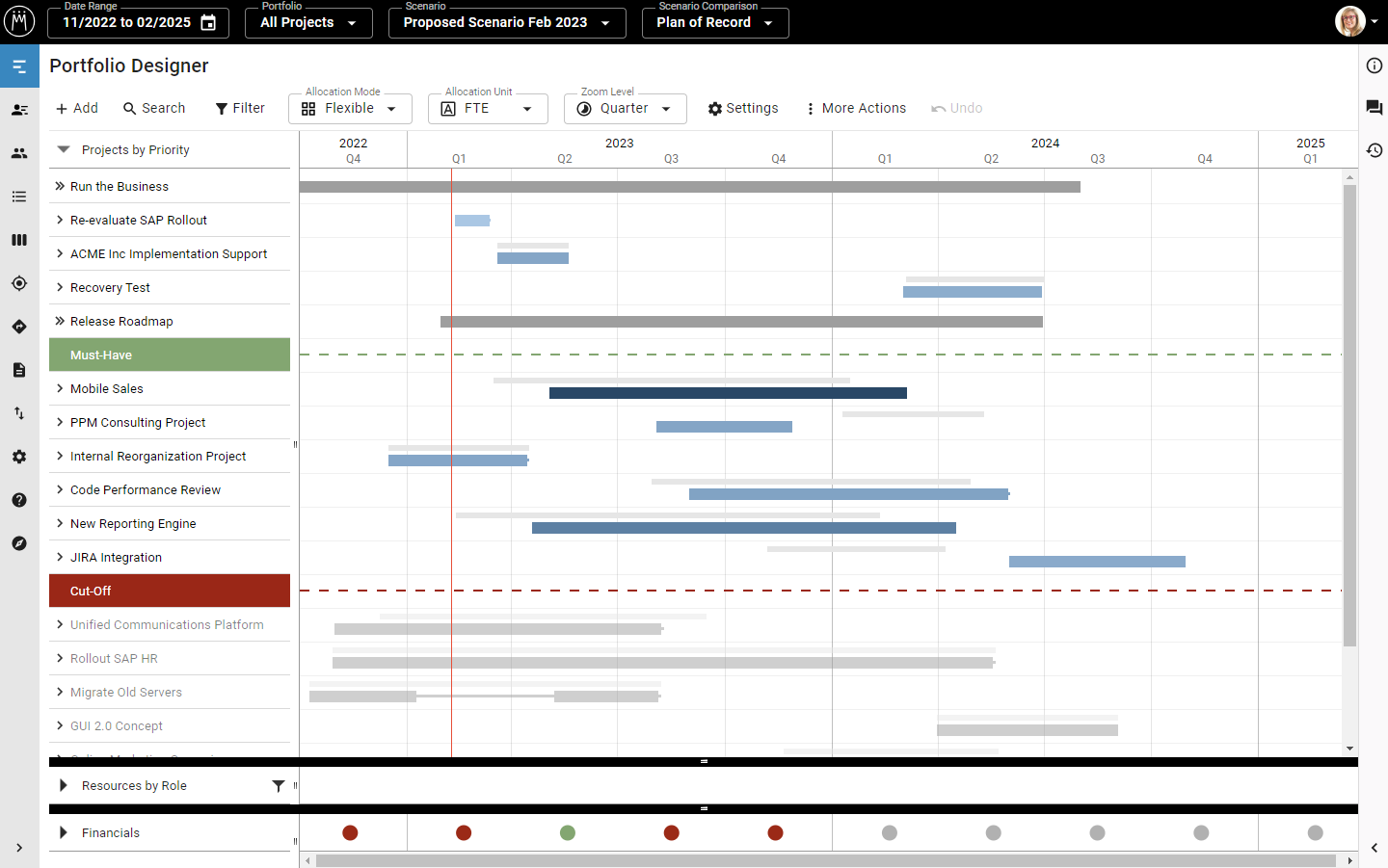Collapse the Projects by Priority group
Image resolution: width=1388 pixels, height=868 pixels.
click(63, 149)
